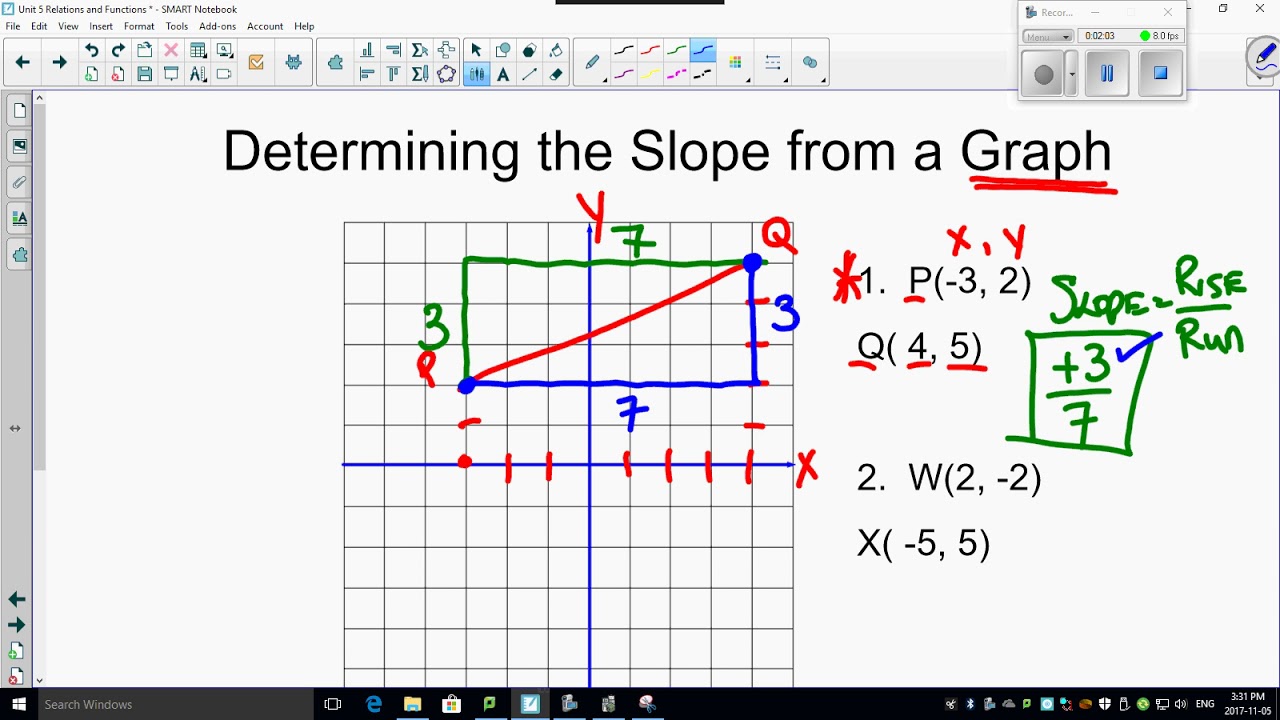The height and width of the screenshot is (720, 1280).
Task: Click the Search Windows box
Action: coord(175,704)
